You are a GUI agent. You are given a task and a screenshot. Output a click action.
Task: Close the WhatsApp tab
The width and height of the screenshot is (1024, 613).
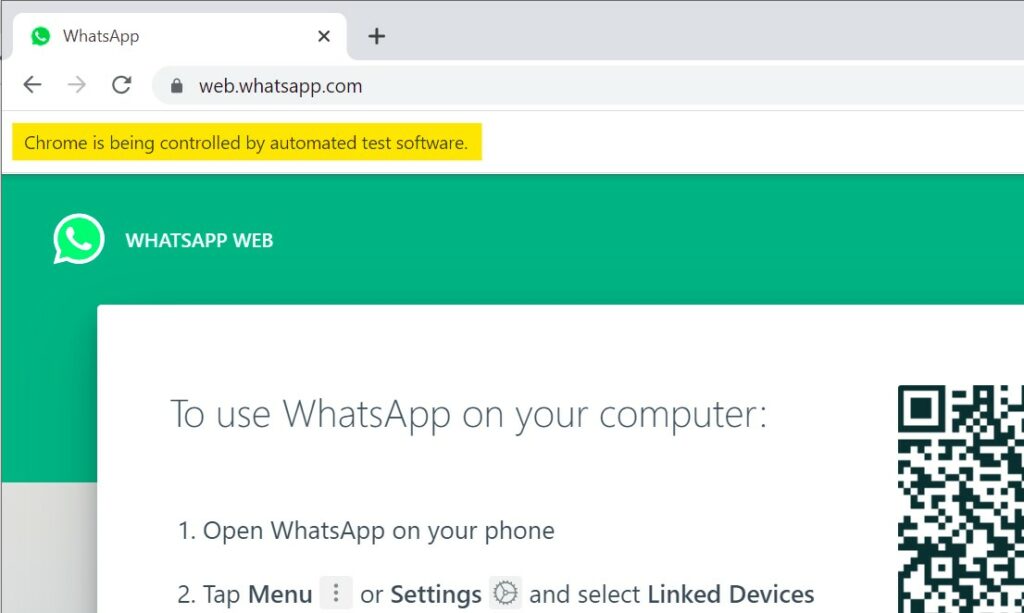pyautogui.click(x=324, y=37)
